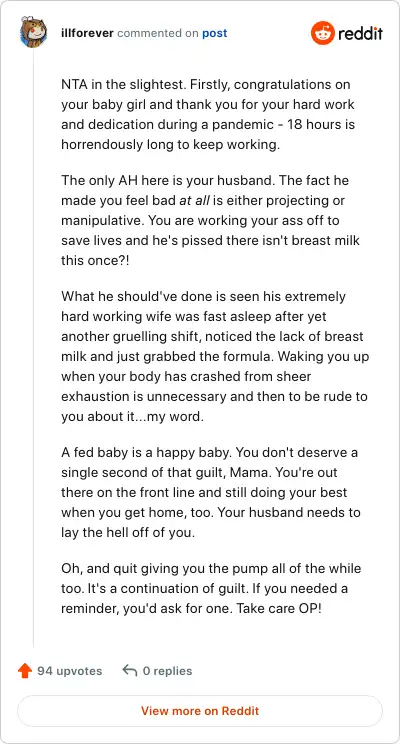
Task: Collapse comment via vertical thread line
Action: click(x=33, y=346)
